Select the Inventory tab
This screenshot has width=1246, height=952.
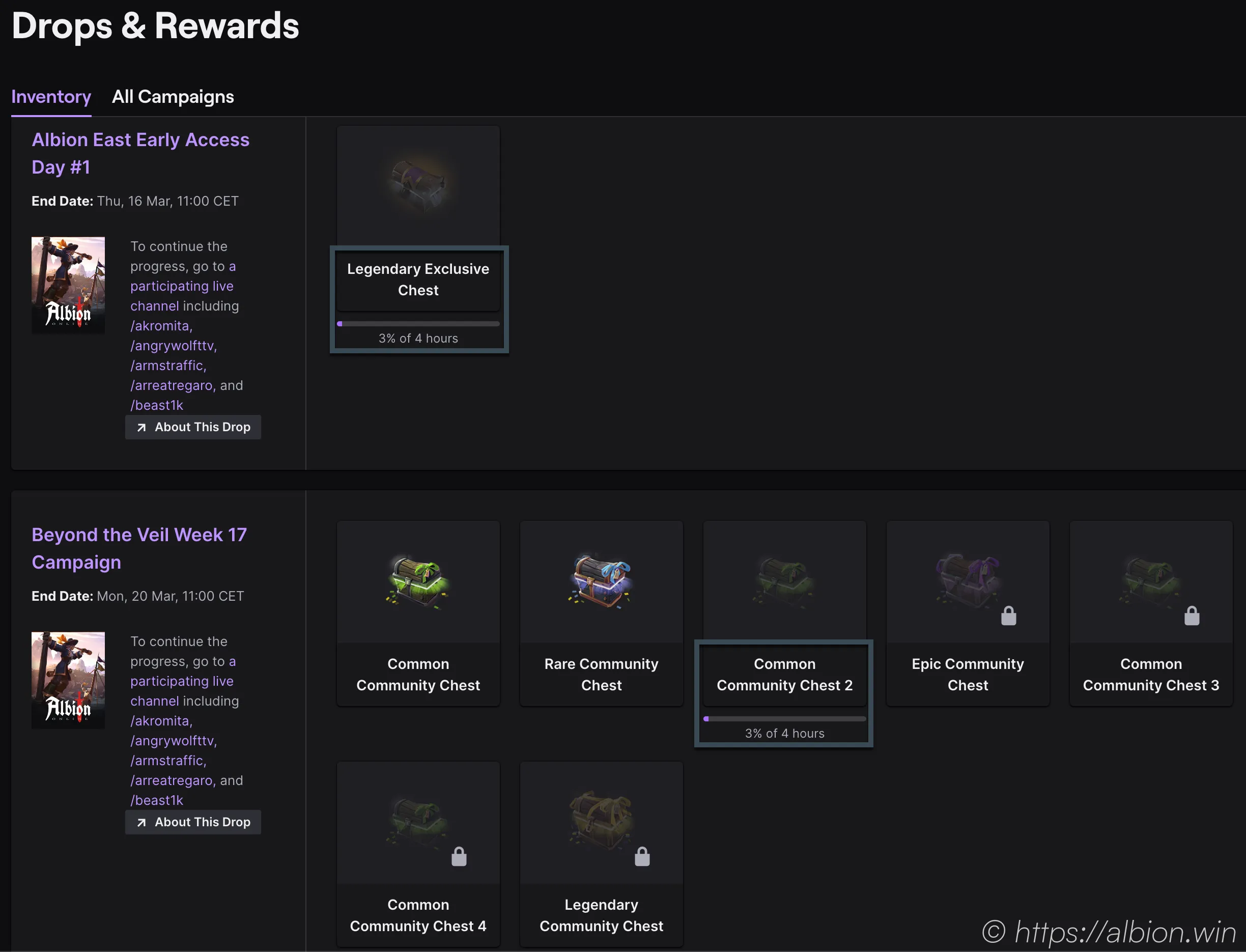pos(51,97)
